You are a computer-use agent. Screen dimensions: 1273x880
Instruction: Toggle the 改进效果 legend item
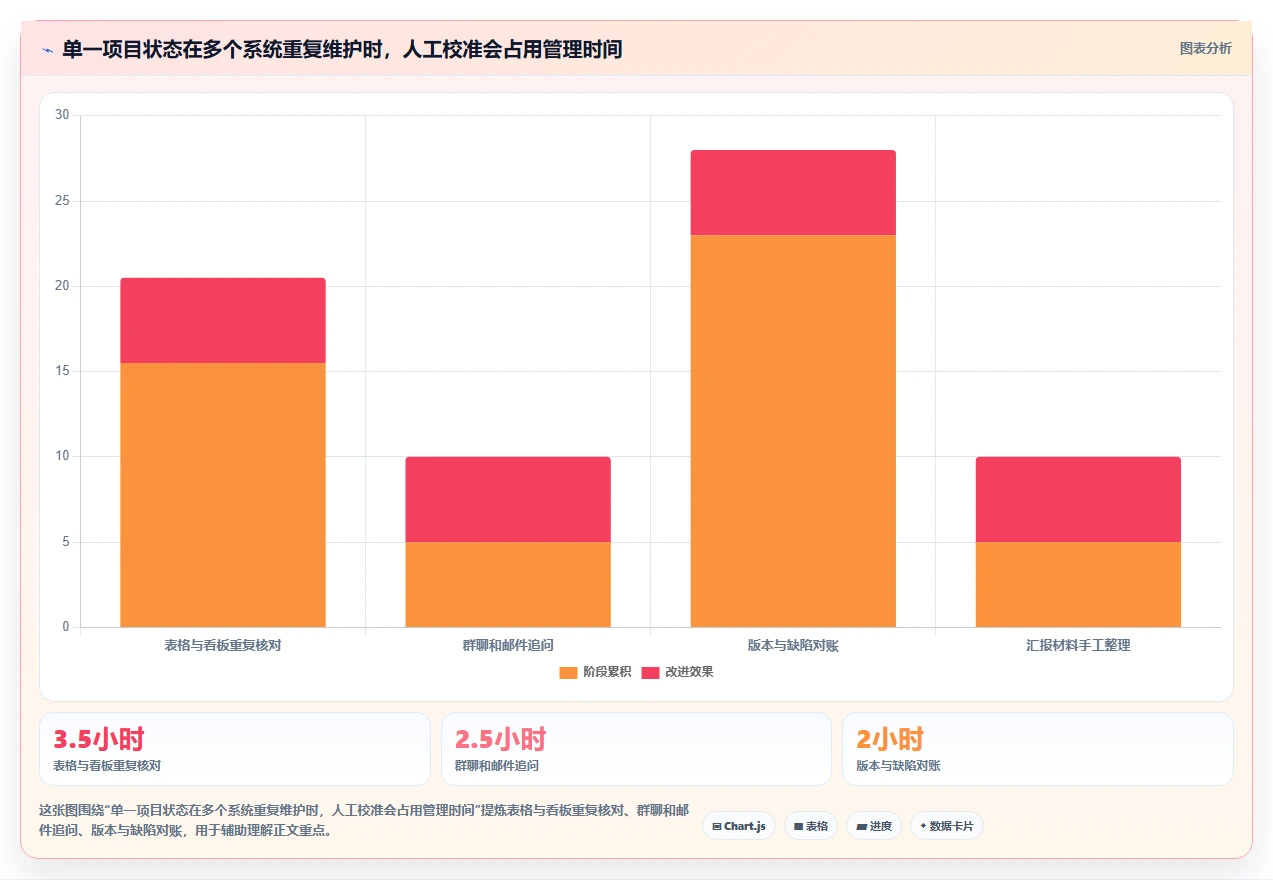point(677,672)
